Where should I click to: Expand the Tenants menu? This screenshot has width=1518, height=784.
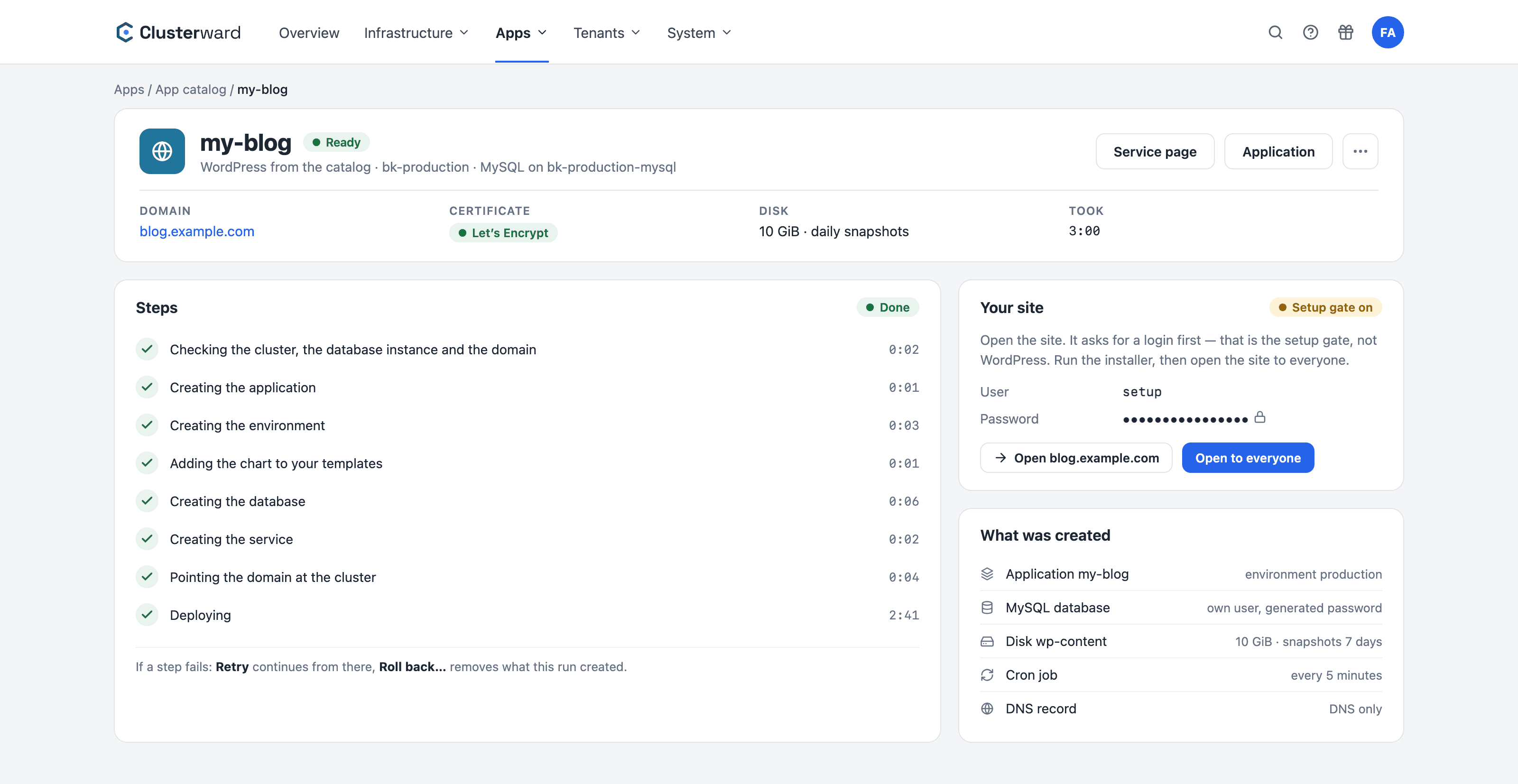click(x=607, y=33)
